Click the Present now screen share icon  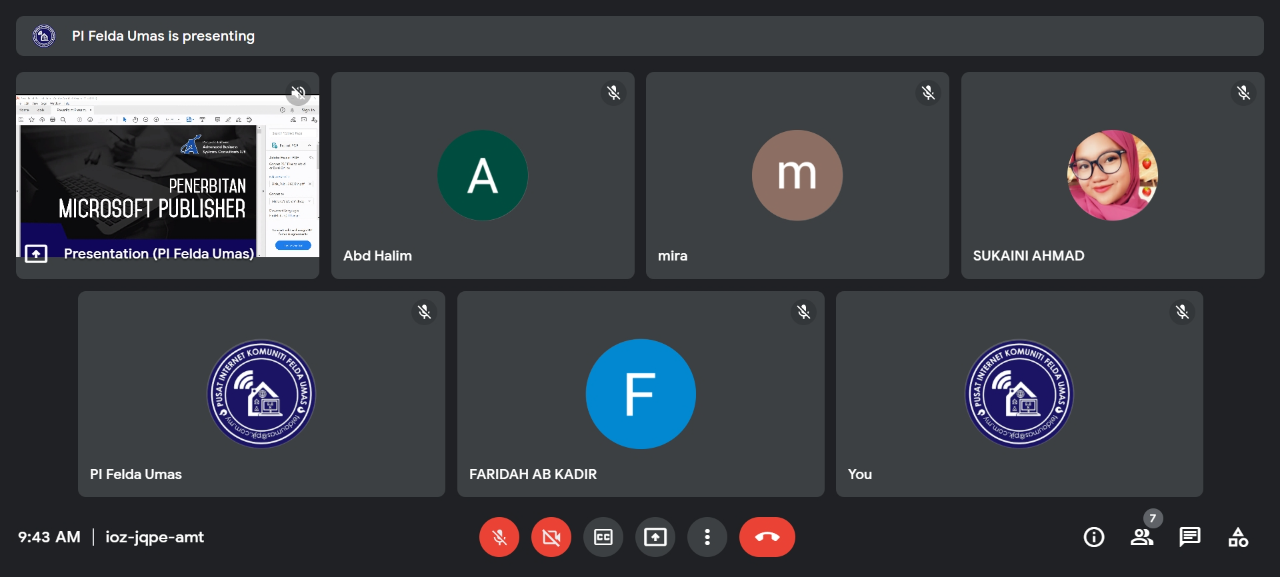coord(655,537)
